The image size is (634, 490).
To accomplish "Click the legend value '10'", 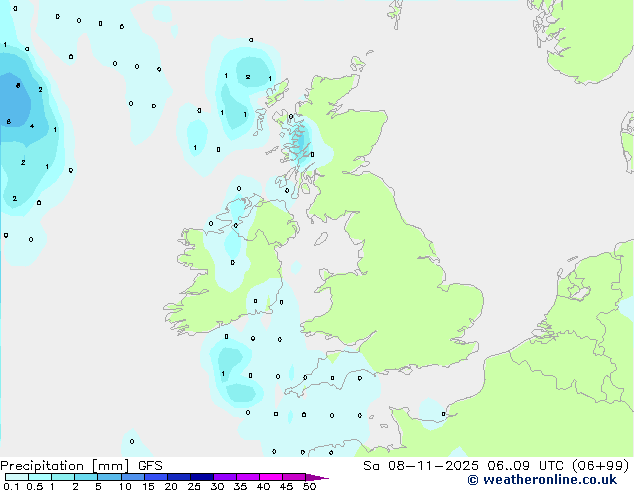I will (x=125, y=486).
